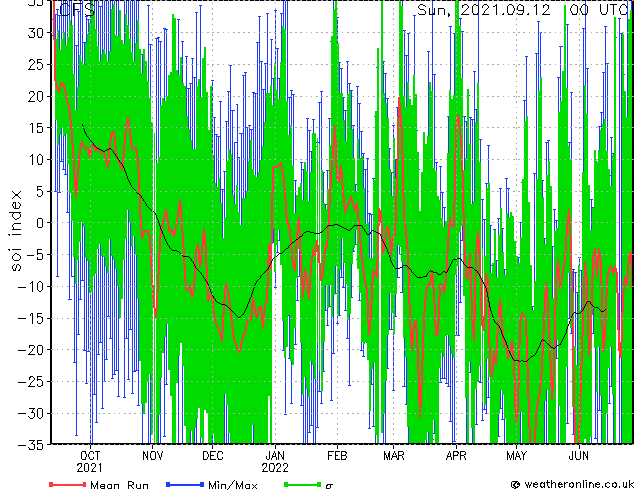Click the green sigma legend line
This screenshot has height=490, width=634.
point(302,484)
